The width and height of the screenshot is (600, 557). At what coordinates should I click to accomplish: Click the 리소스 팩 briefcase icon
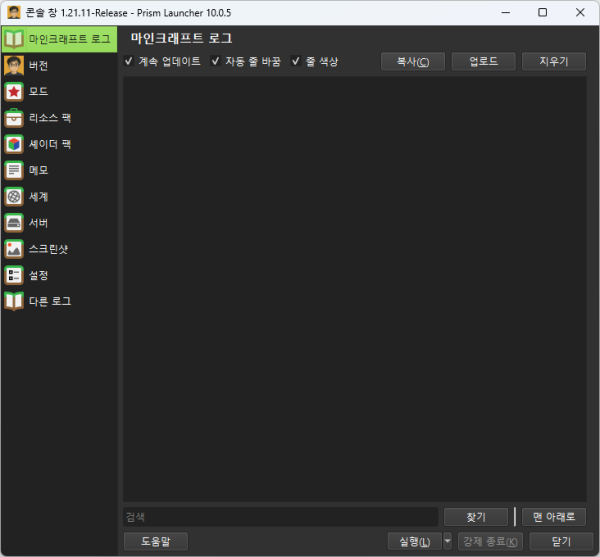tap(14, 118)
